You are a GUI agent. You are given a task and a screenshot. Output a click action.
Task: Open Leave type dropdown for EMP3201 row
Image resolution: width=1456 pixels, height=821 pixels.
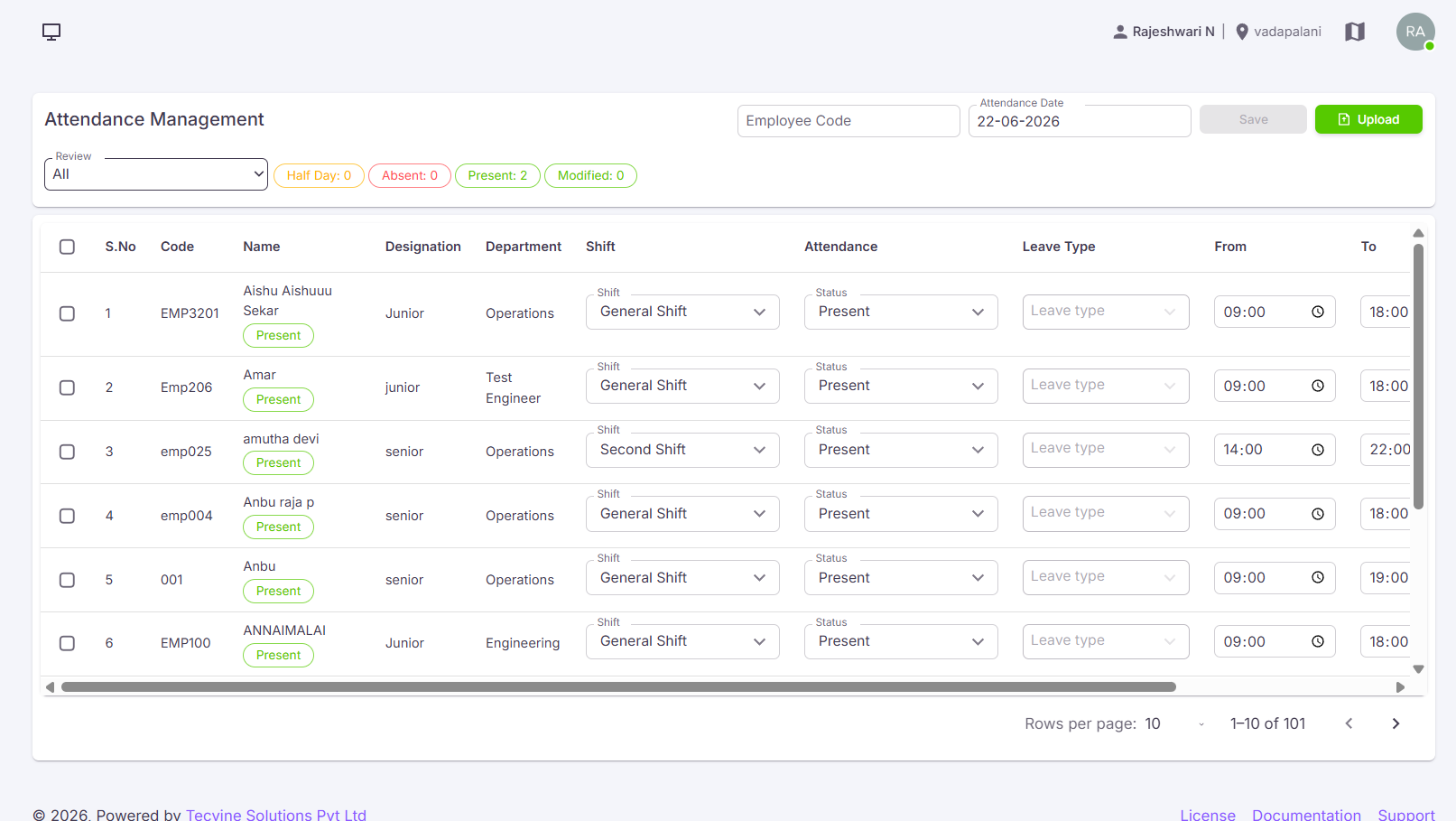[x=1106, y=312]
